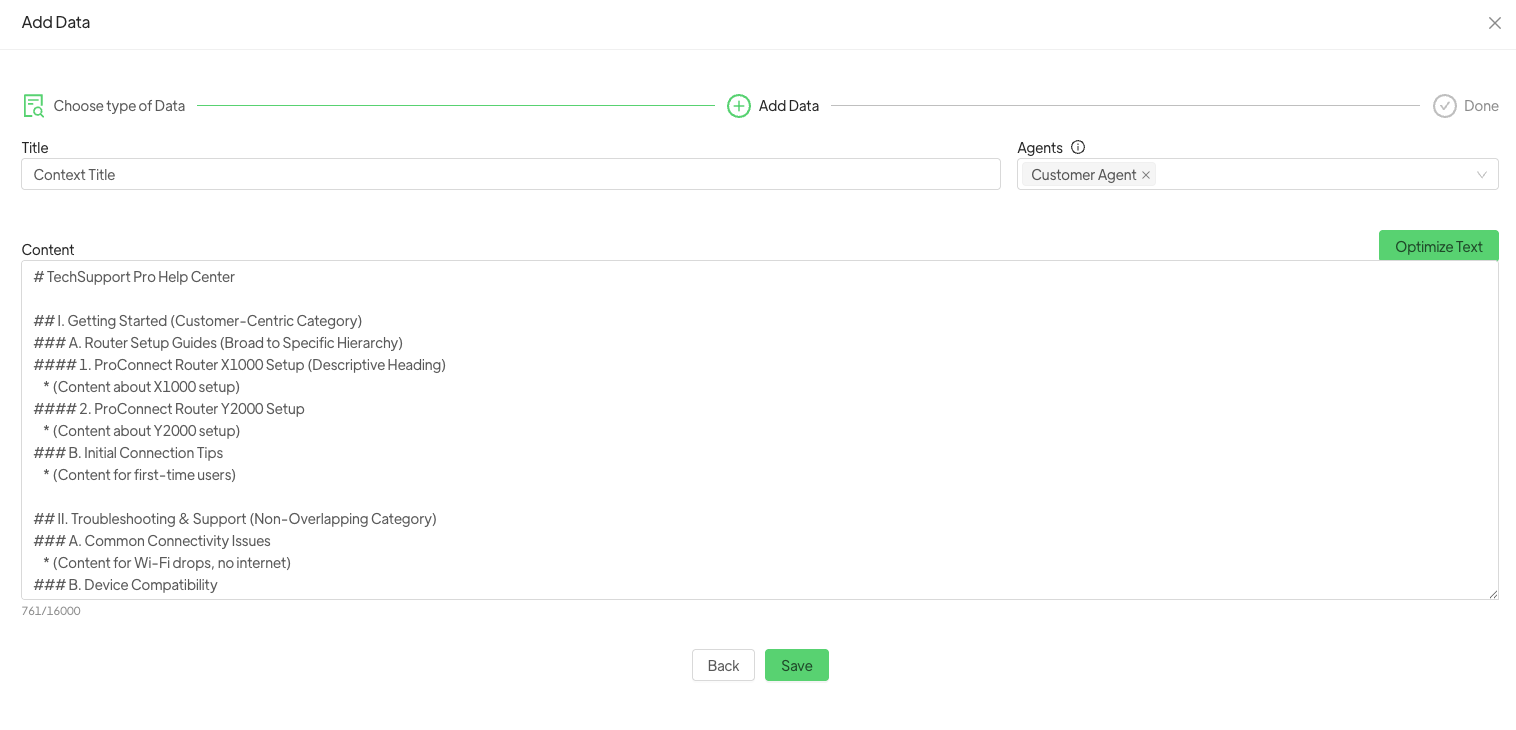1516x730 pixels.
Task: Click the Content textarea resize handle
Action: coord(1492,594)
